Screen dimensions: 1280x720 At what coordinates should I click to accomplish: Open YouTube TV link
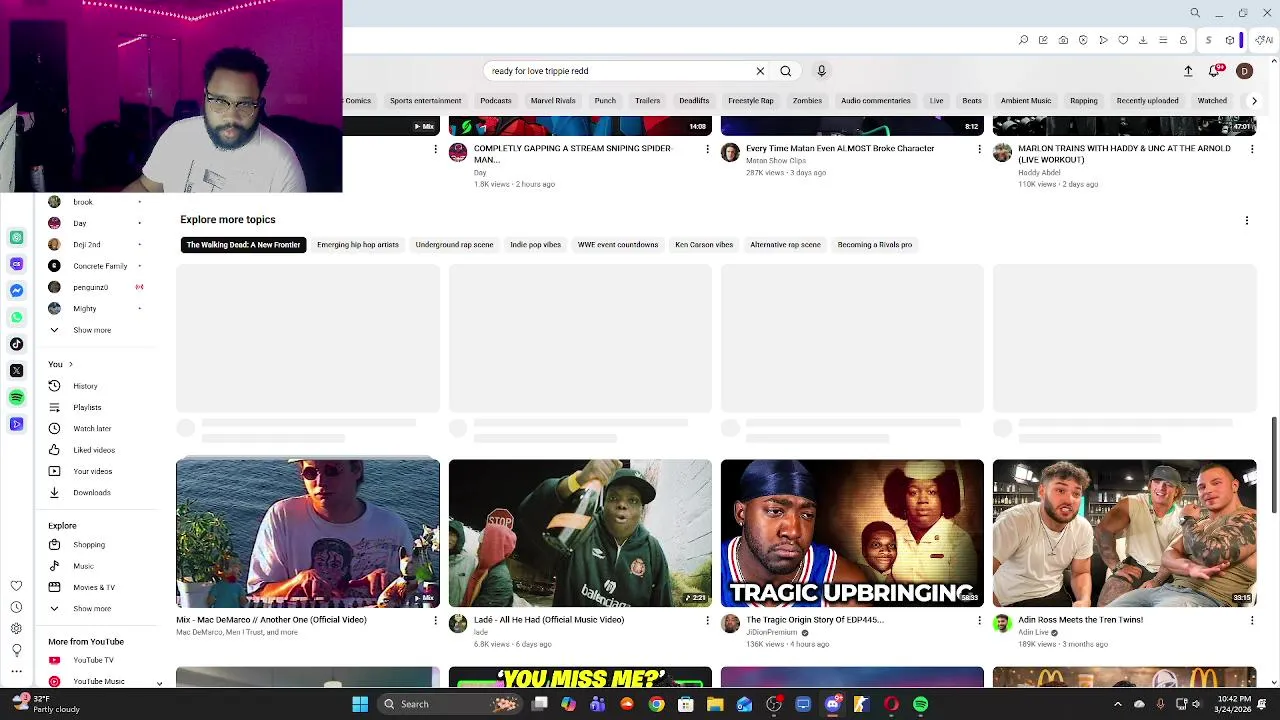(x=93, y=660)
